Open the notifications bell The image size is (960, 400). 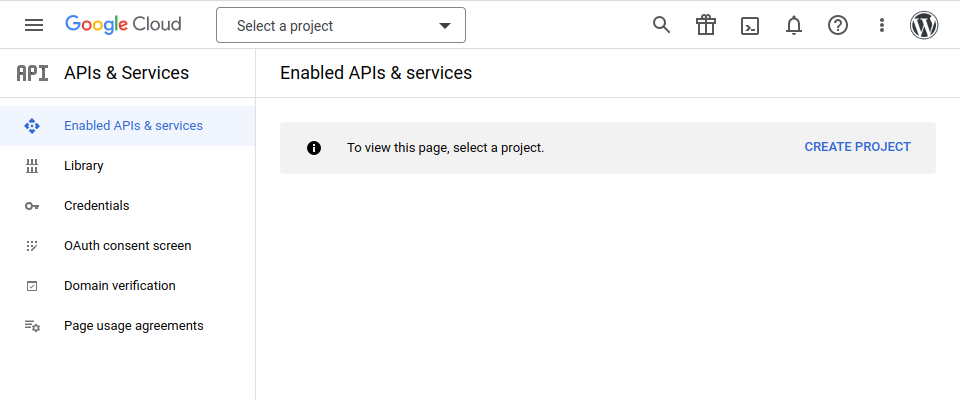click(x=794, y=25)
